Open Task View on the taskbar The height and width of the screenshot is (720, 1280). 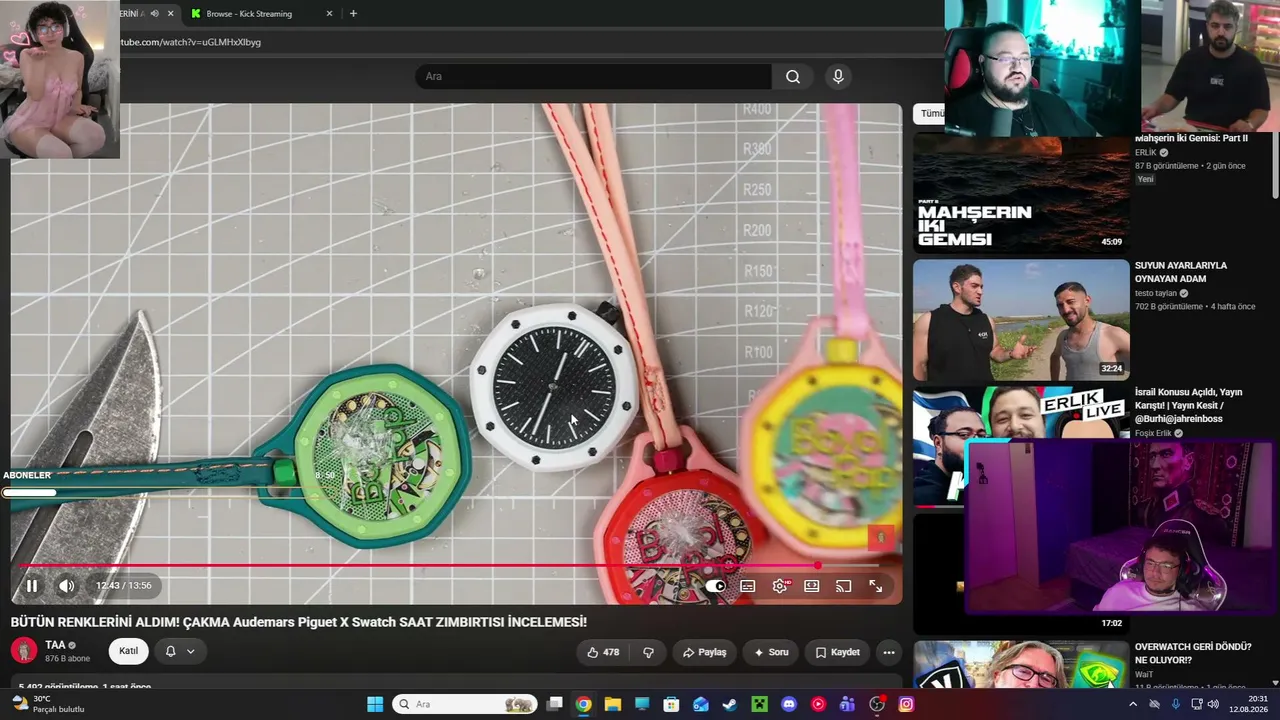pos(554,704)
